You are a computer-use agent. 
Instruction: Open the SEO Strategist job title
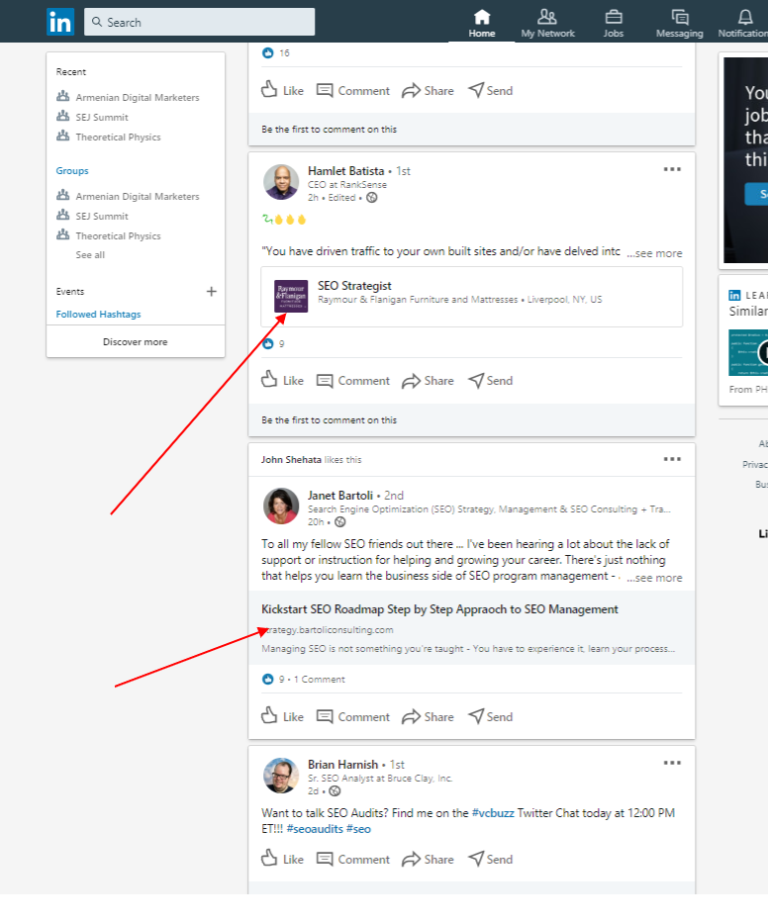tap(355, 286)
